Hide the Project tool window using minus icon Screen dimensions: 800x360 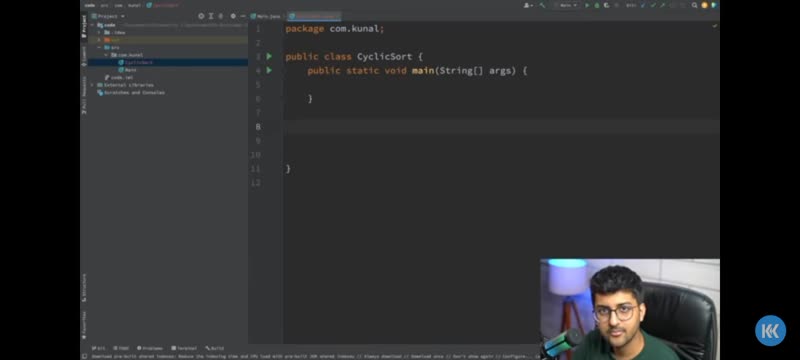coord(243,16)
